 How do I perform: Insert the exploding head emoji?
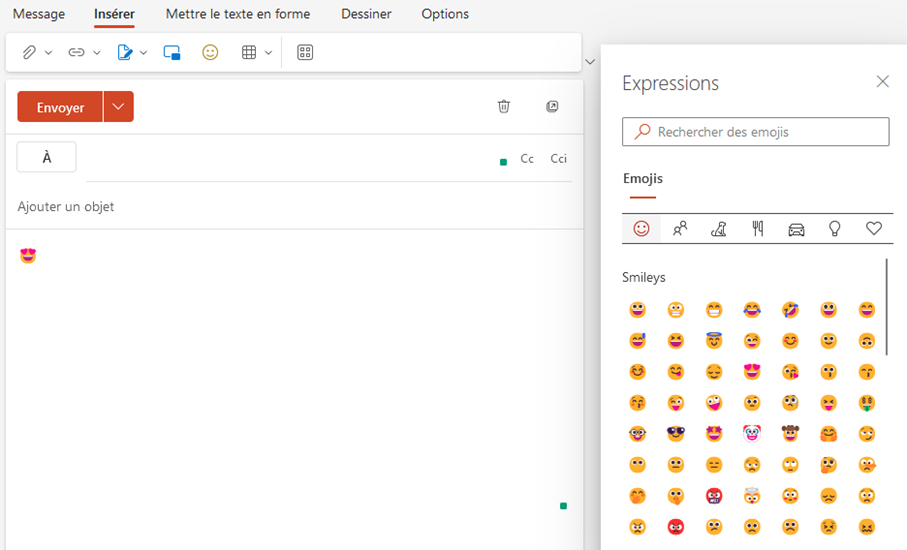coord(752,496)
